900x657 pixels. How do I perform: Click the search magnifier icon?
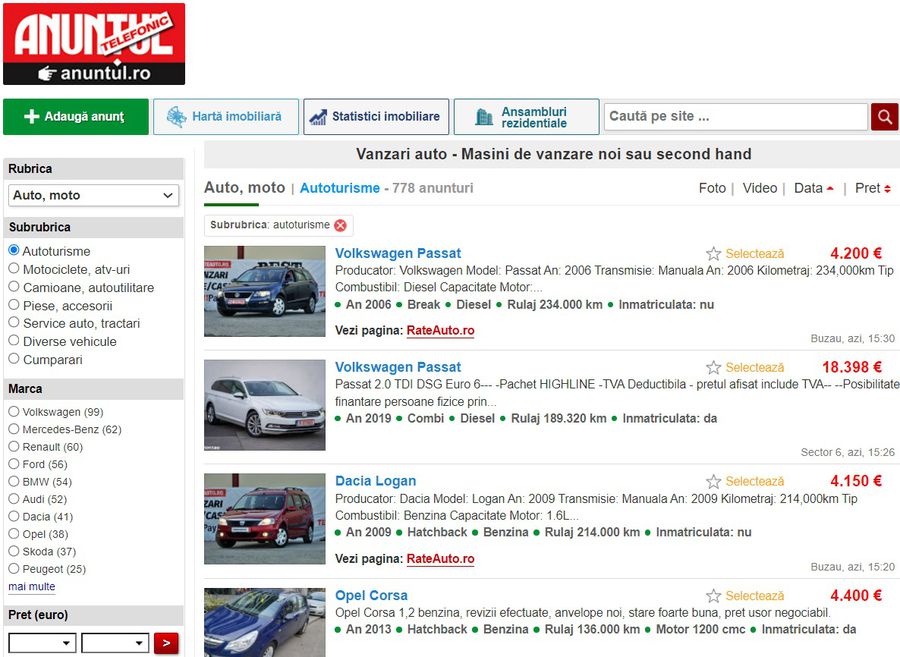point(884,116)
